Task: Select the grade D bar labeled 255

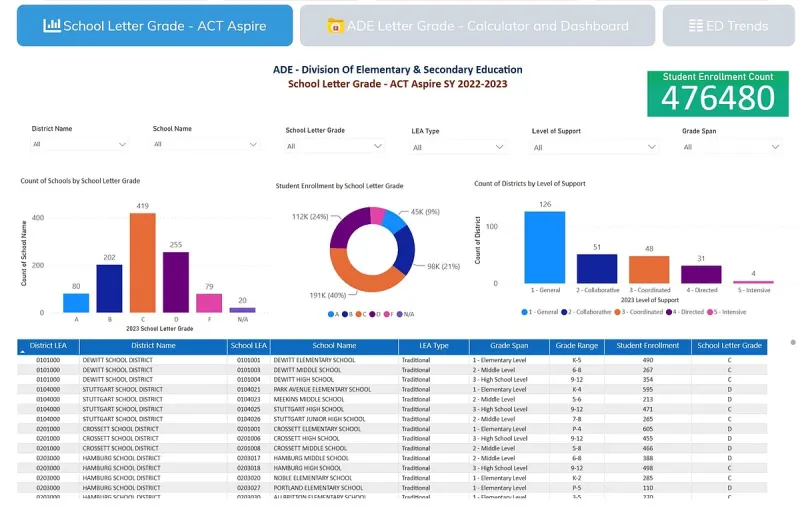Action: (176, 282)
